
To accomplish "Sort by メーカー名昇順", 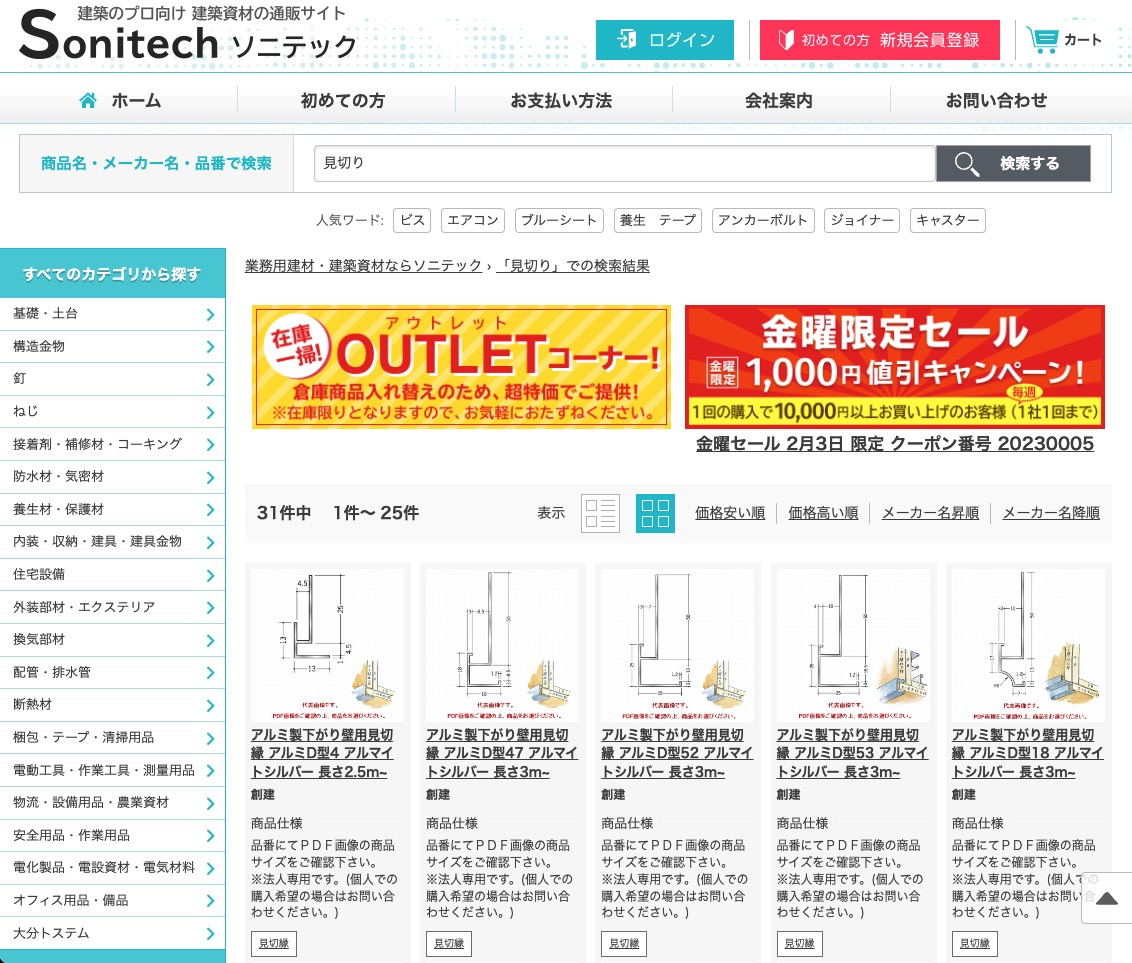I will [930, 513].
